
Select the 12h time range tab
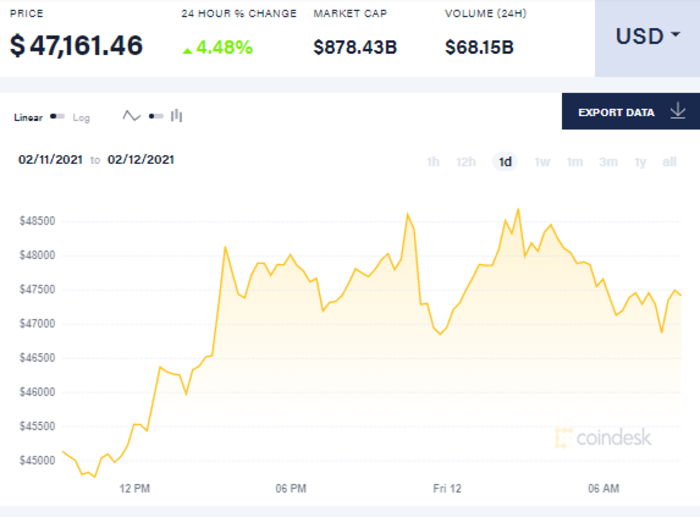coord(466,162)
